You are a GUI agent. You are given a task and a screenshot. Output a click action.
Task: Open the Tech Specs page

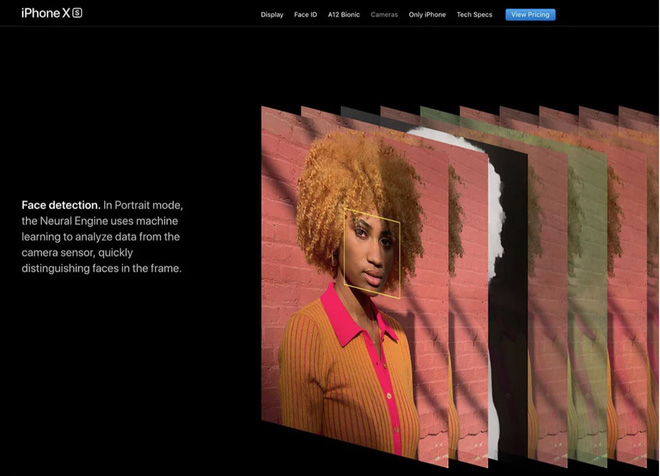click(474, 15)
